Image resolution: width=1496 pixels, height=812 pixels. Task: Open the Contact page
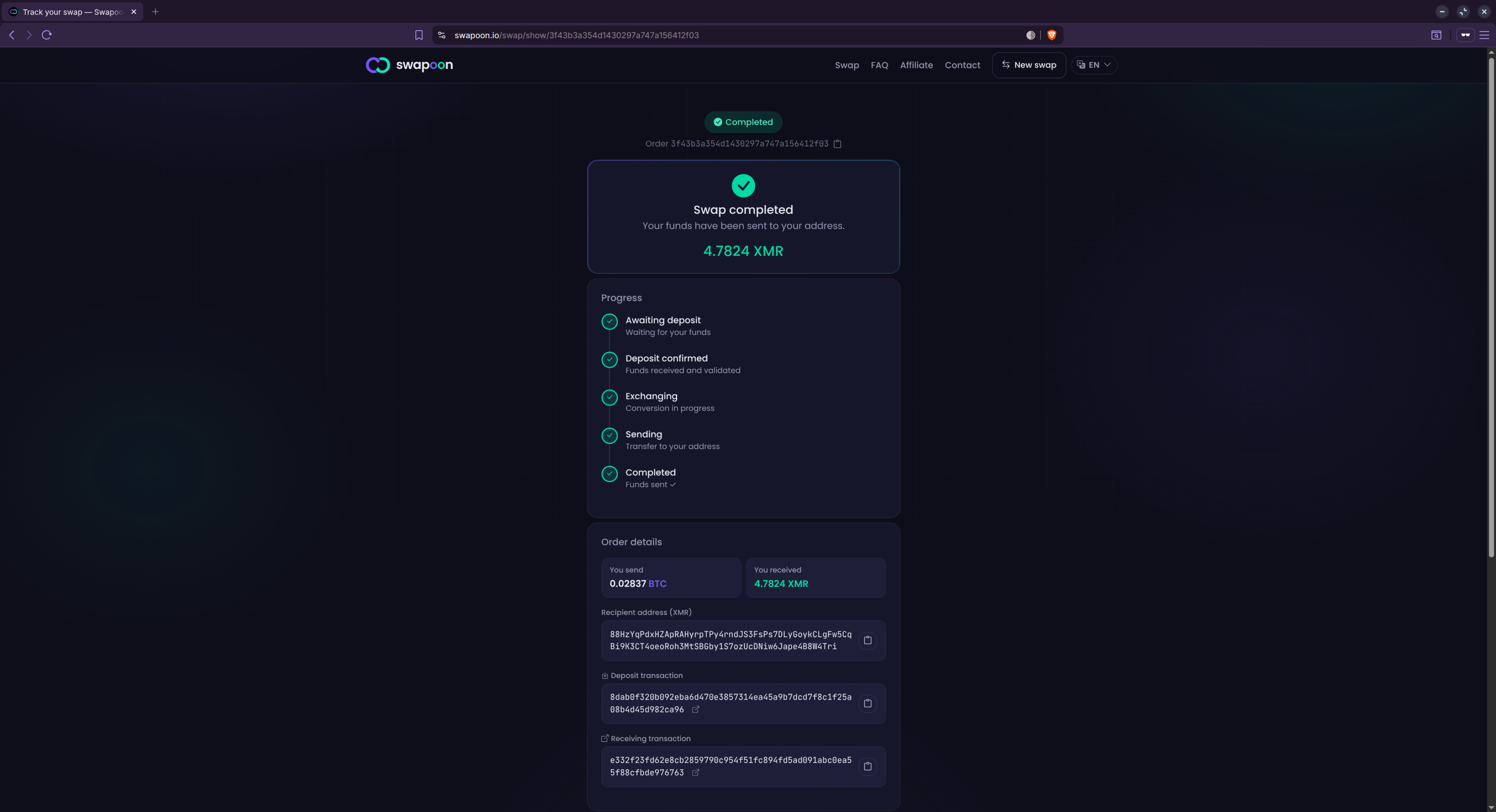[962, 65]
